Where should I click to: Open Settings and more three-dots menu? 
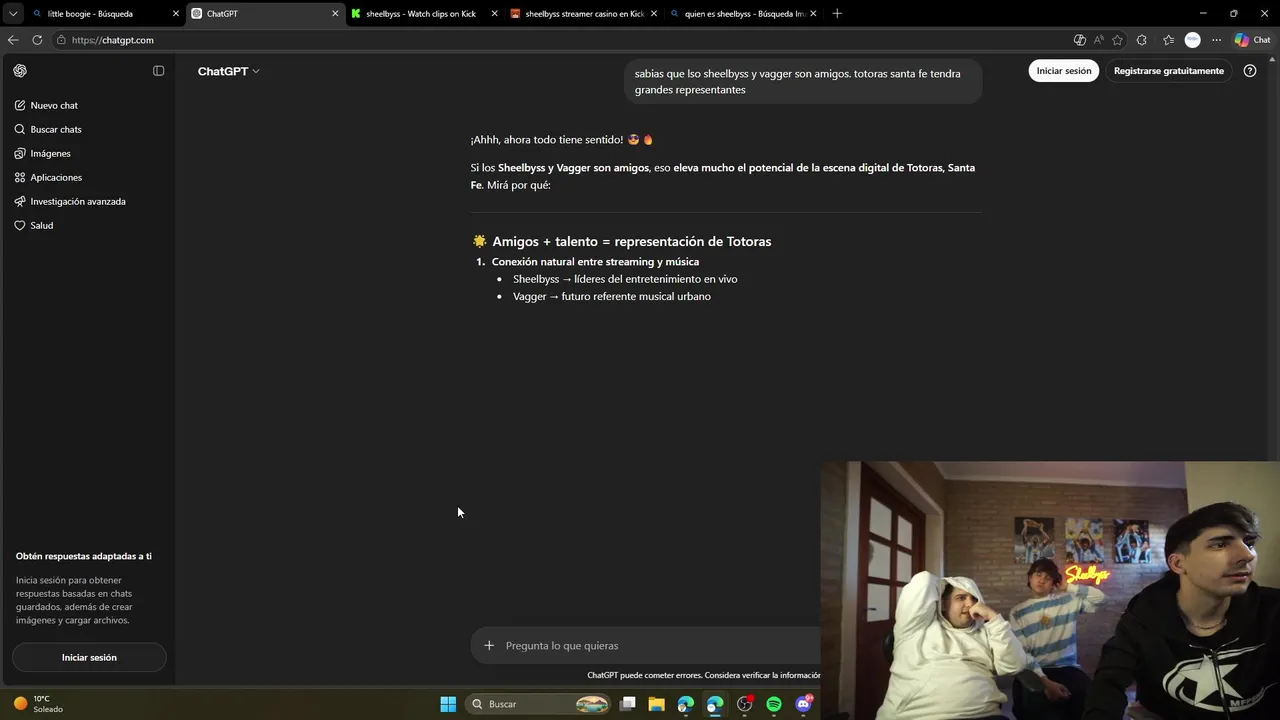pos(1216,40)
